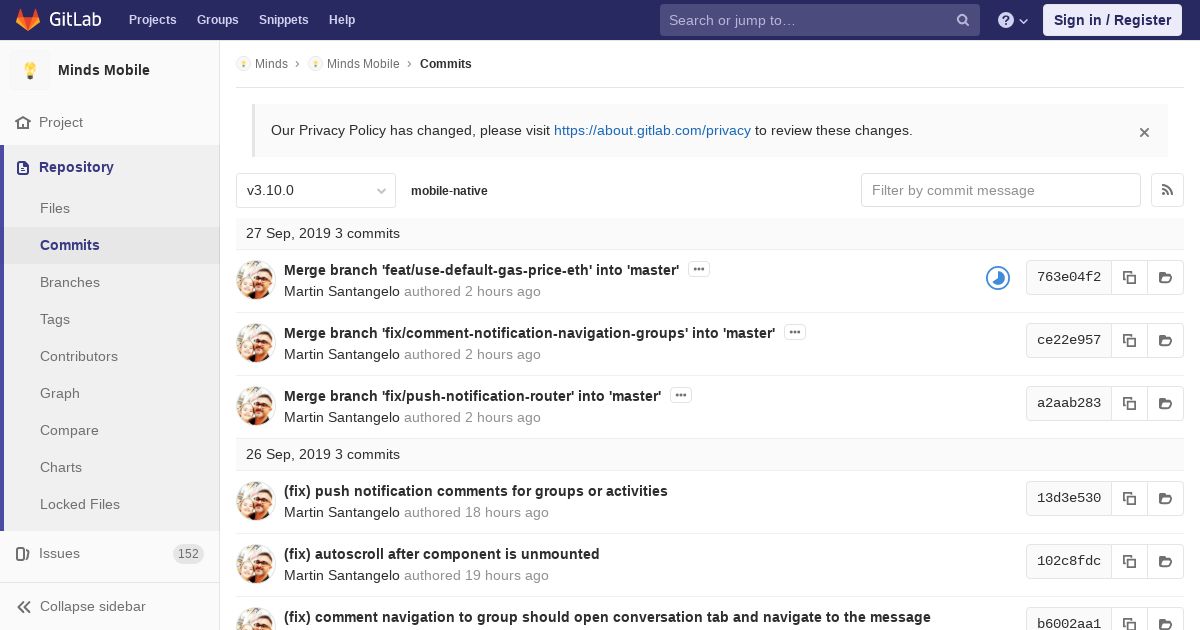Expand description of 'fix/push-notification-router' merge commit
Screen dimensions: 1200x630
tap(681, 395)
